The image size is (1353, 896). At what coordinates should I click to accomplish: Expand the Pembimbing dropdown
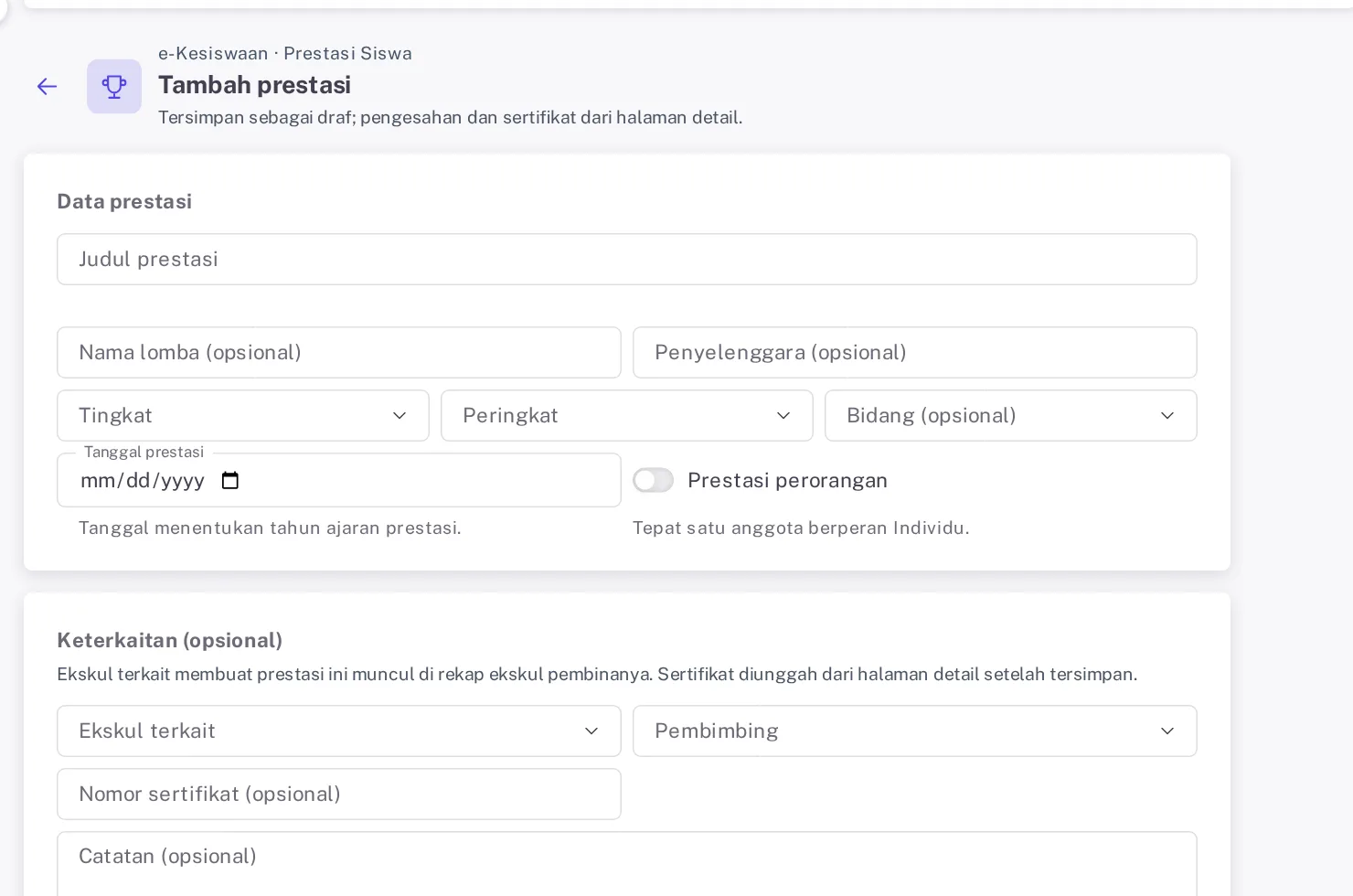pyautogui.click(x=915, y=731)
